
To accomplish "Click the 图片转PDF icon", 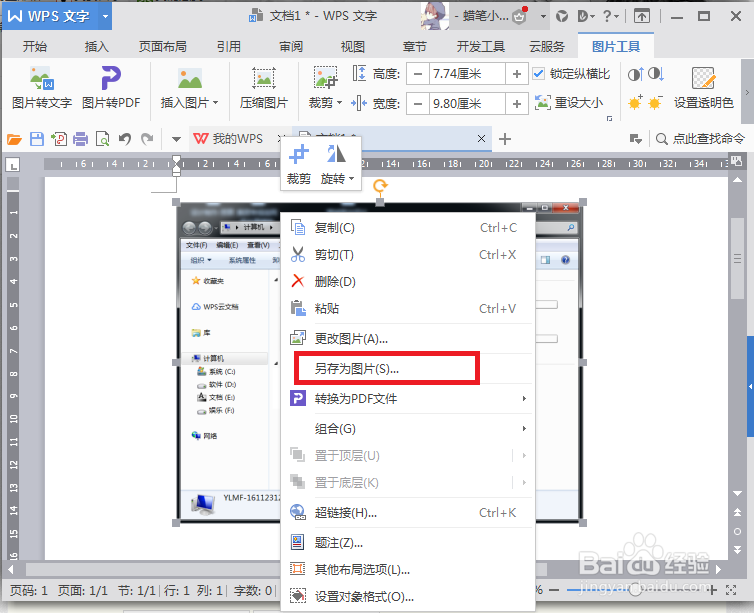I will 111,78.
